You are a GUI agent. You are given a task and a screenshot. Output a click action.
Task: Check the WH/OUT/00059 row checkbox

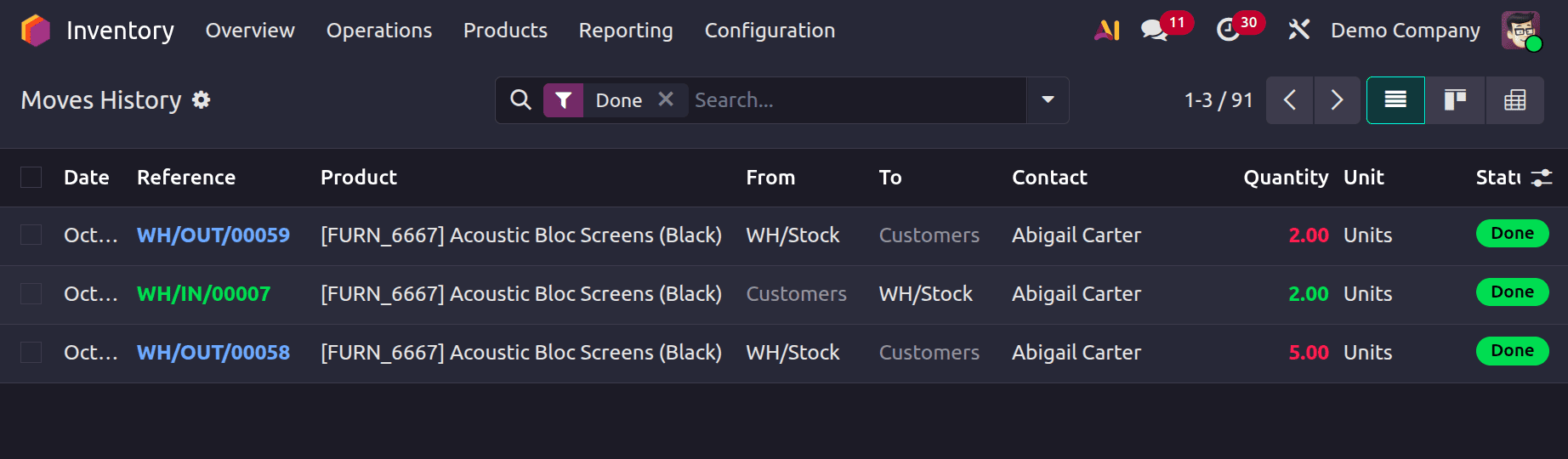(31, 235)
